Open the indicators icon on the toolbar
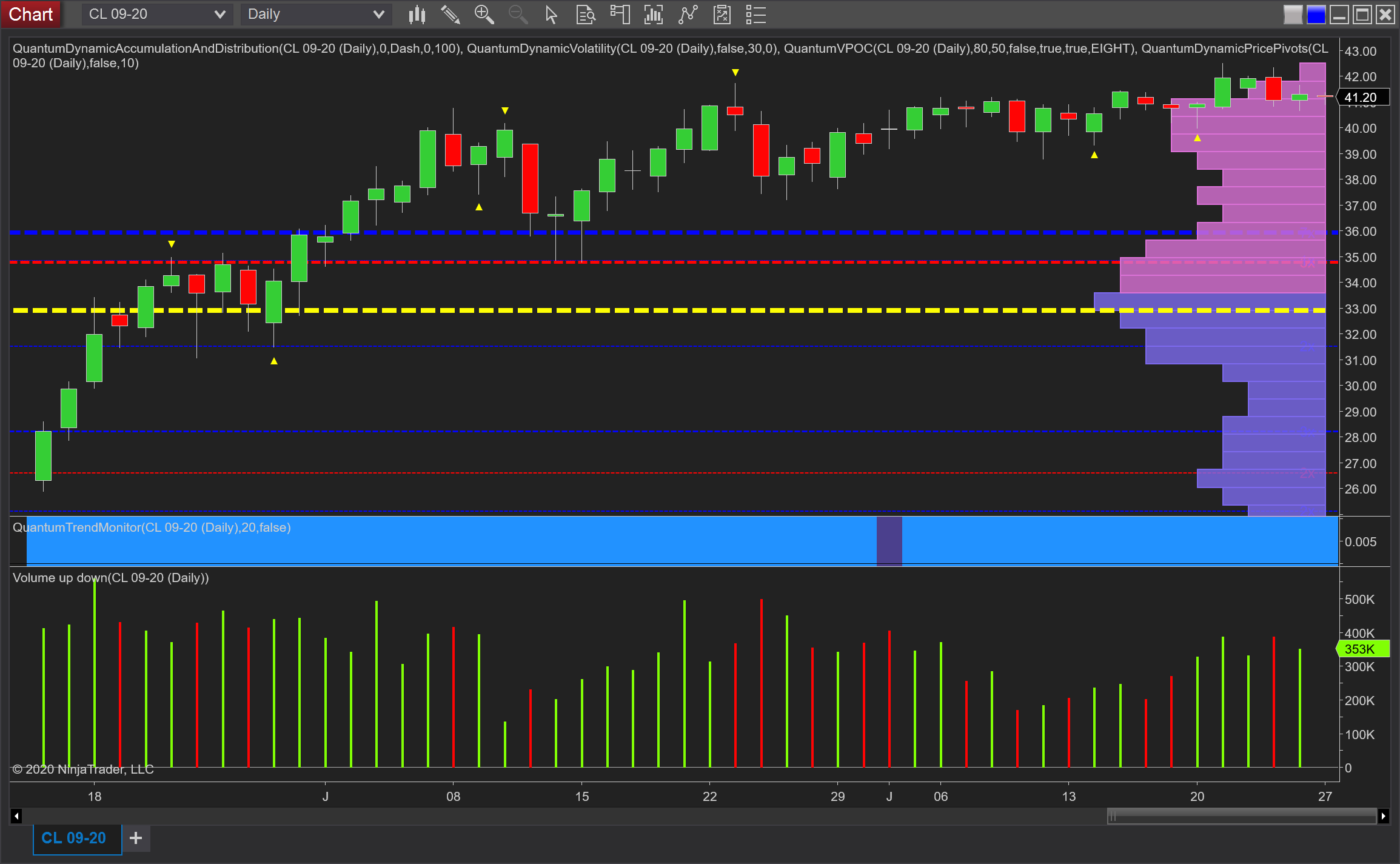Image resolution: width=1400 pixels, height=864 pixels. tap(687, 14)
